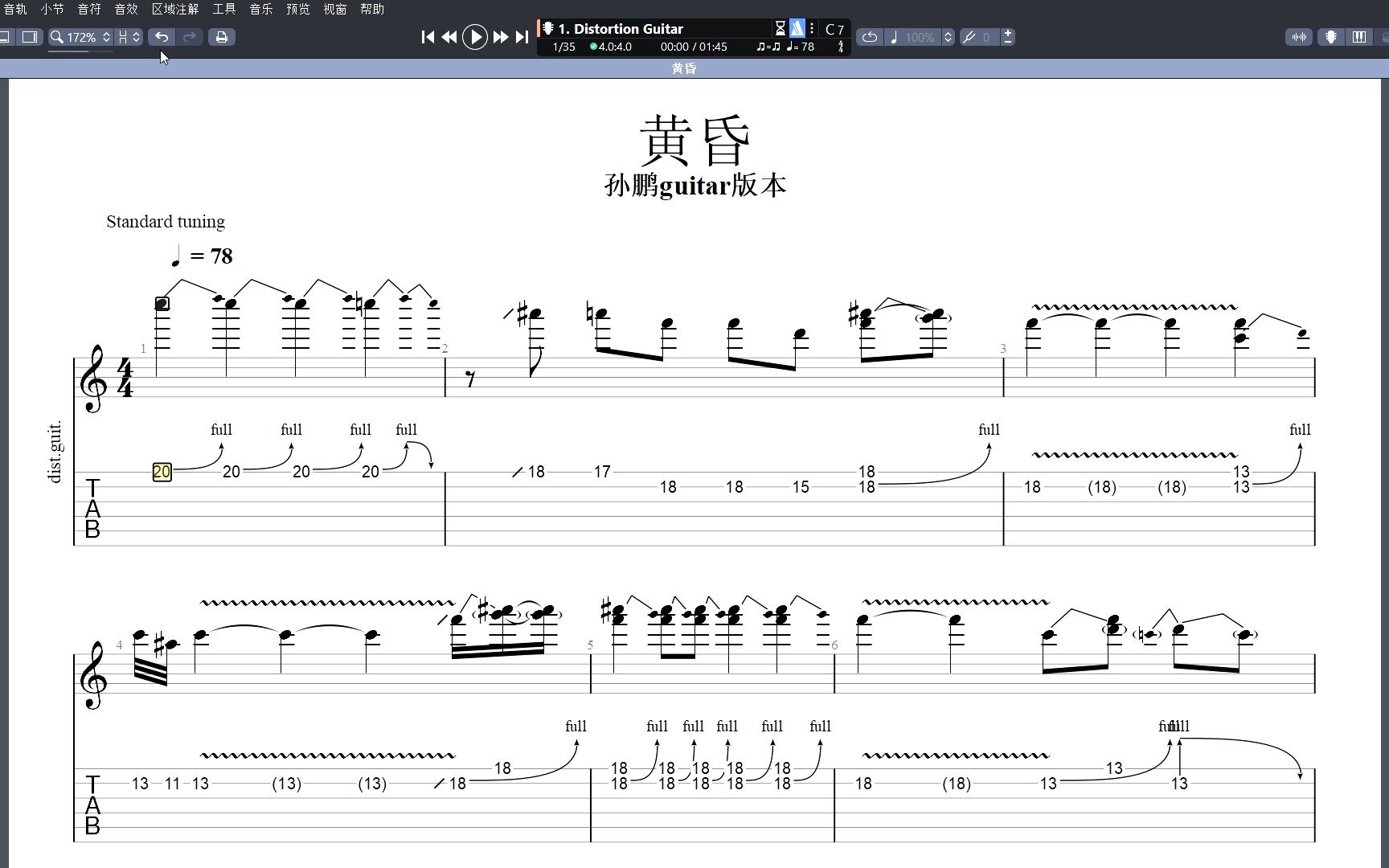Open the 小节 (Bar) menu
Viewport: 1389px width, 868px height.
tap(52, 9)
